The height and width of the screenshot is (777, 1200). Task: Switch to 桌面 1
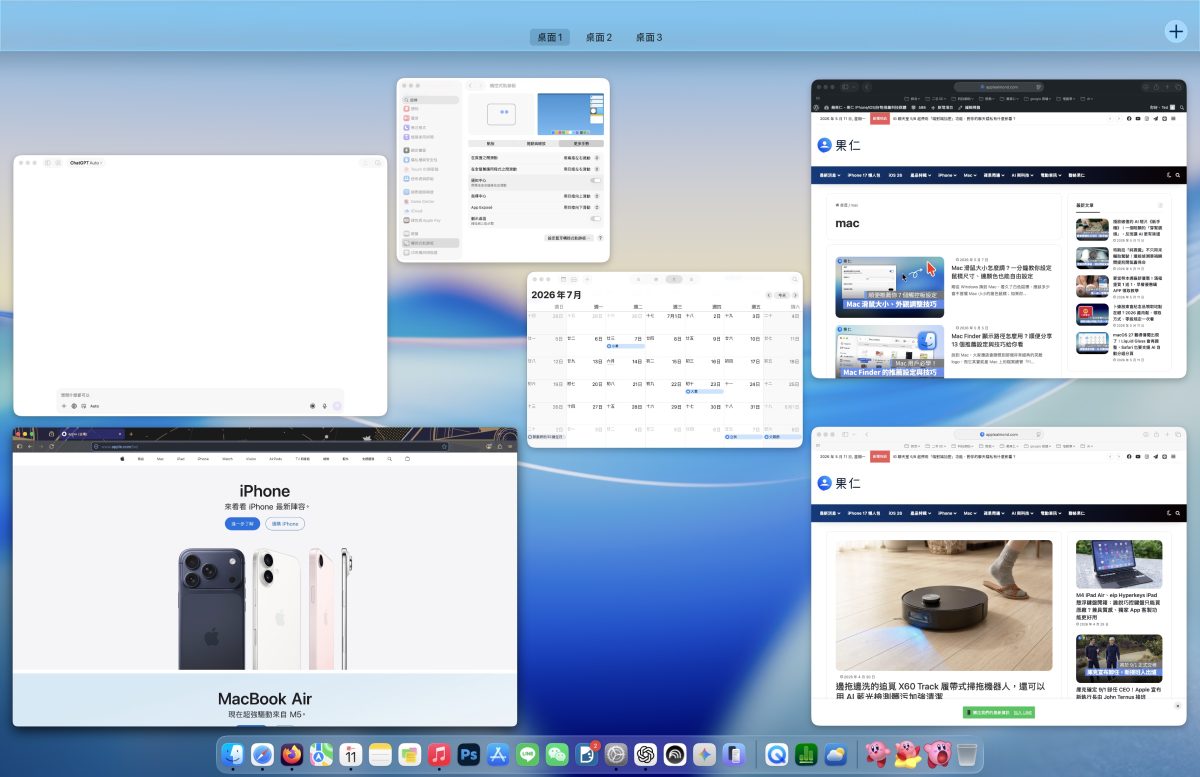point(550,37)
